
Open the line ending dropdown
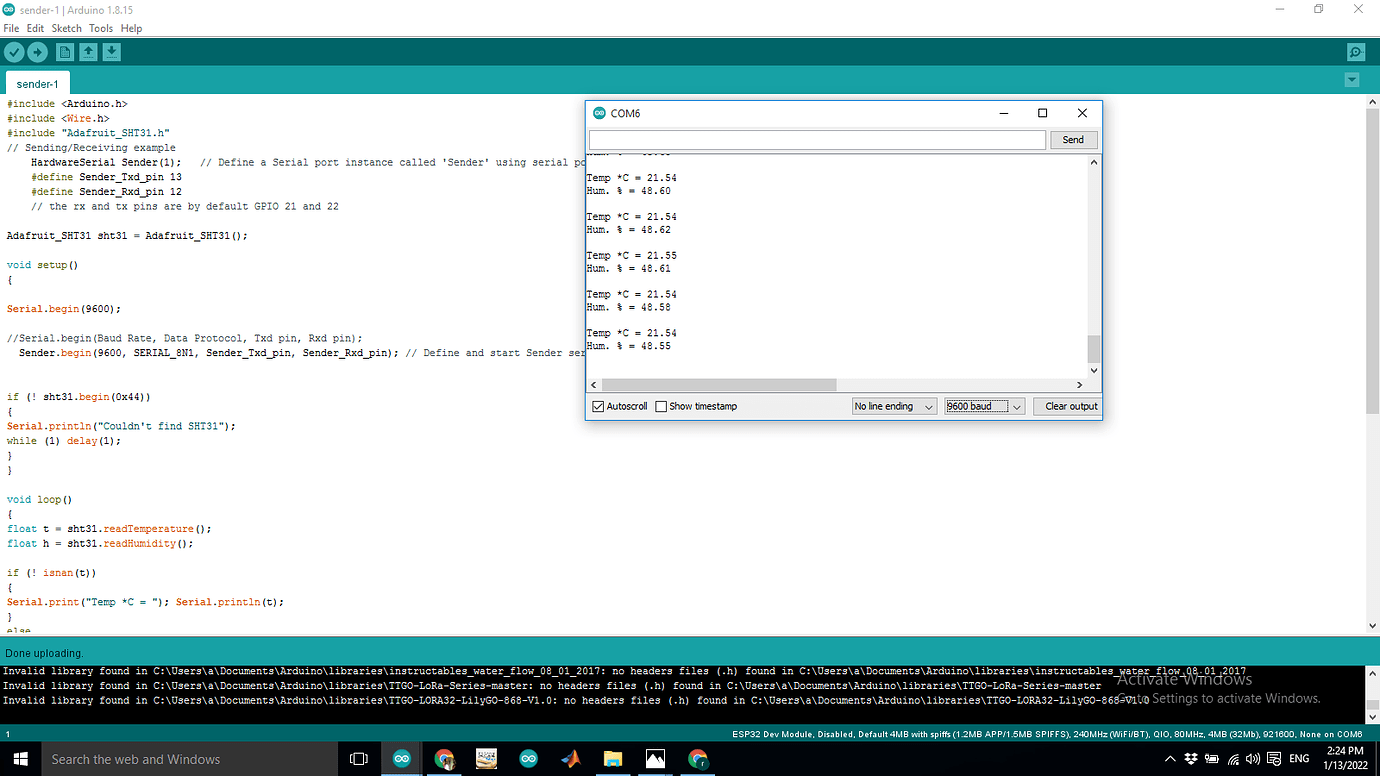tap(893, 406)
